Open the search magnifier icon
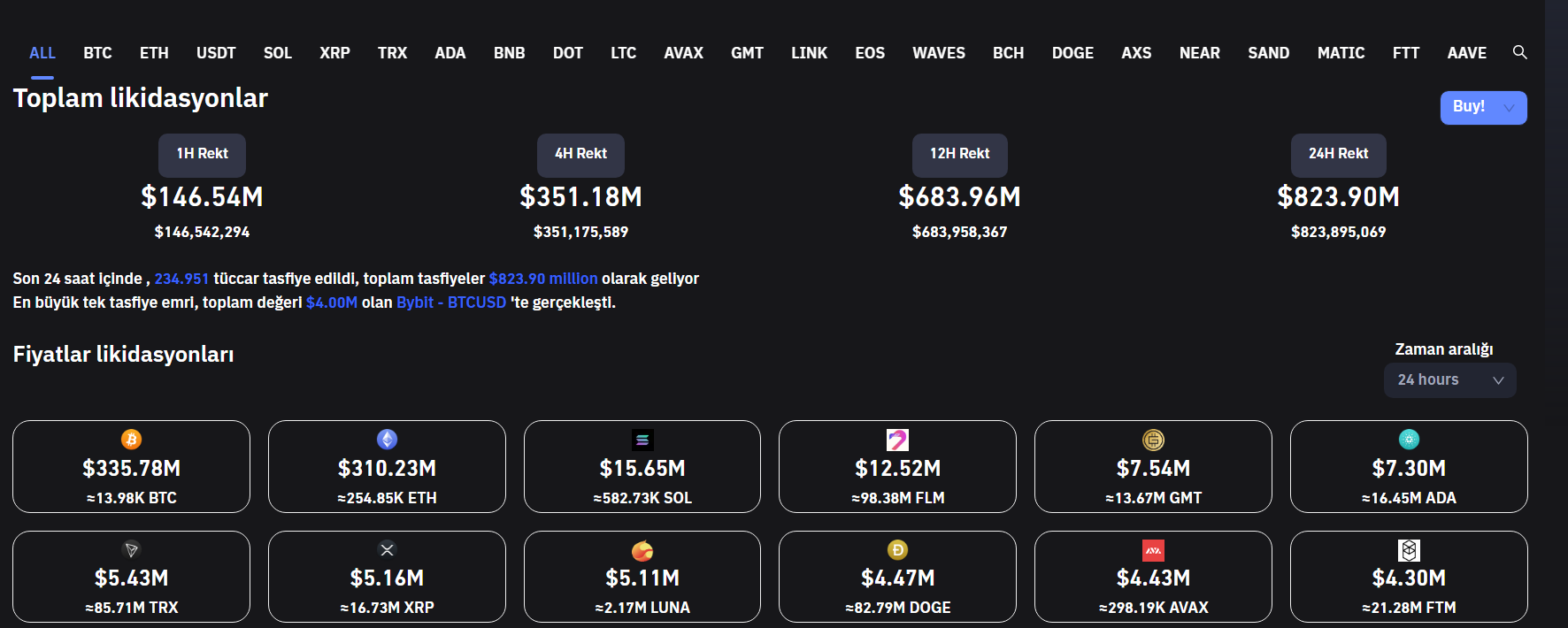The height and width of the screenshot is (628, 1568). pos(1519,52)
